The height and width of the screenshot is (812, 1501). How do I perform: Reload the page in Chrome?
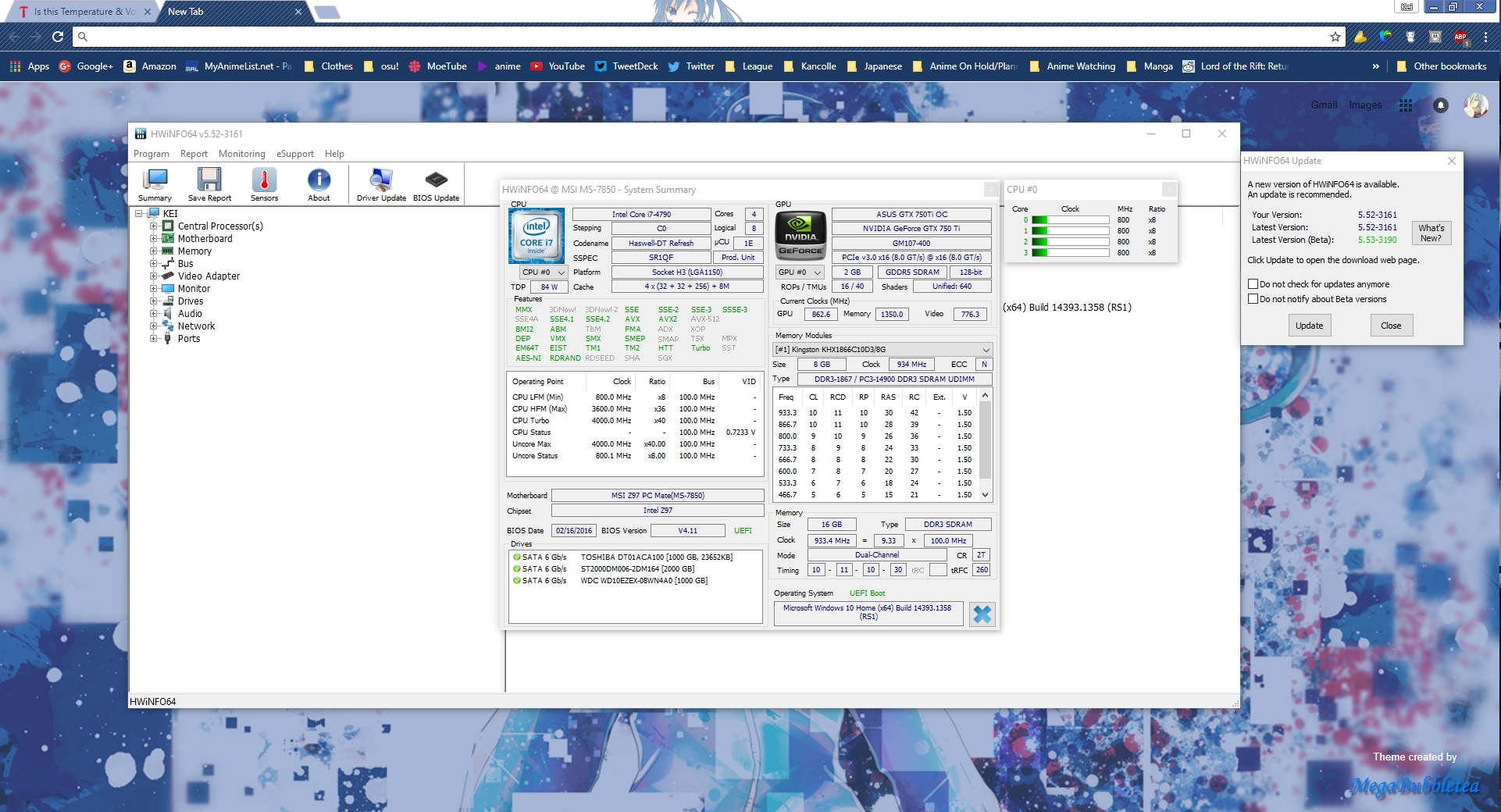[x=57, y=37]
